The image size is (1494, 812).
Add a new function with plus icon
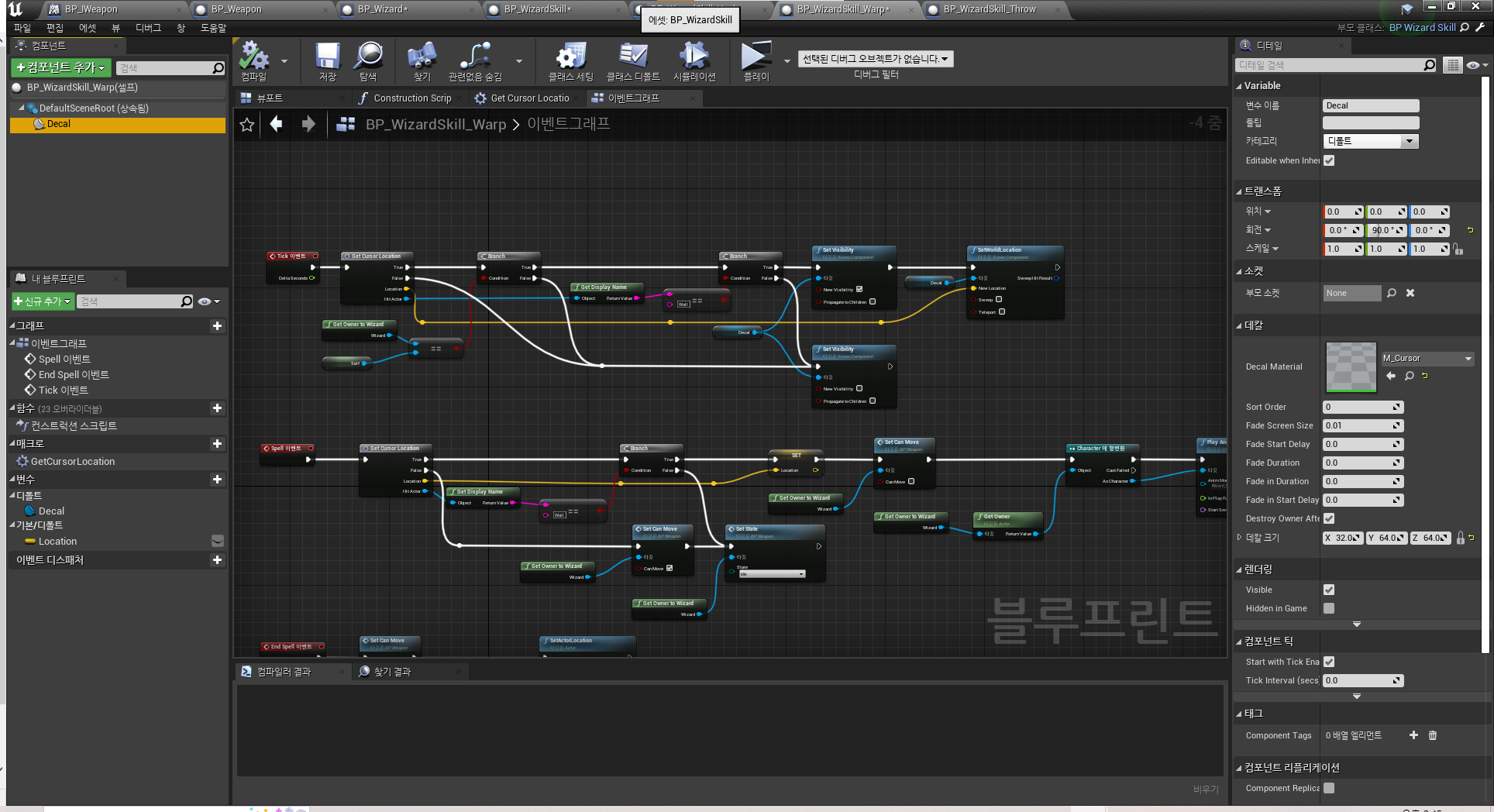pos(217,408)
